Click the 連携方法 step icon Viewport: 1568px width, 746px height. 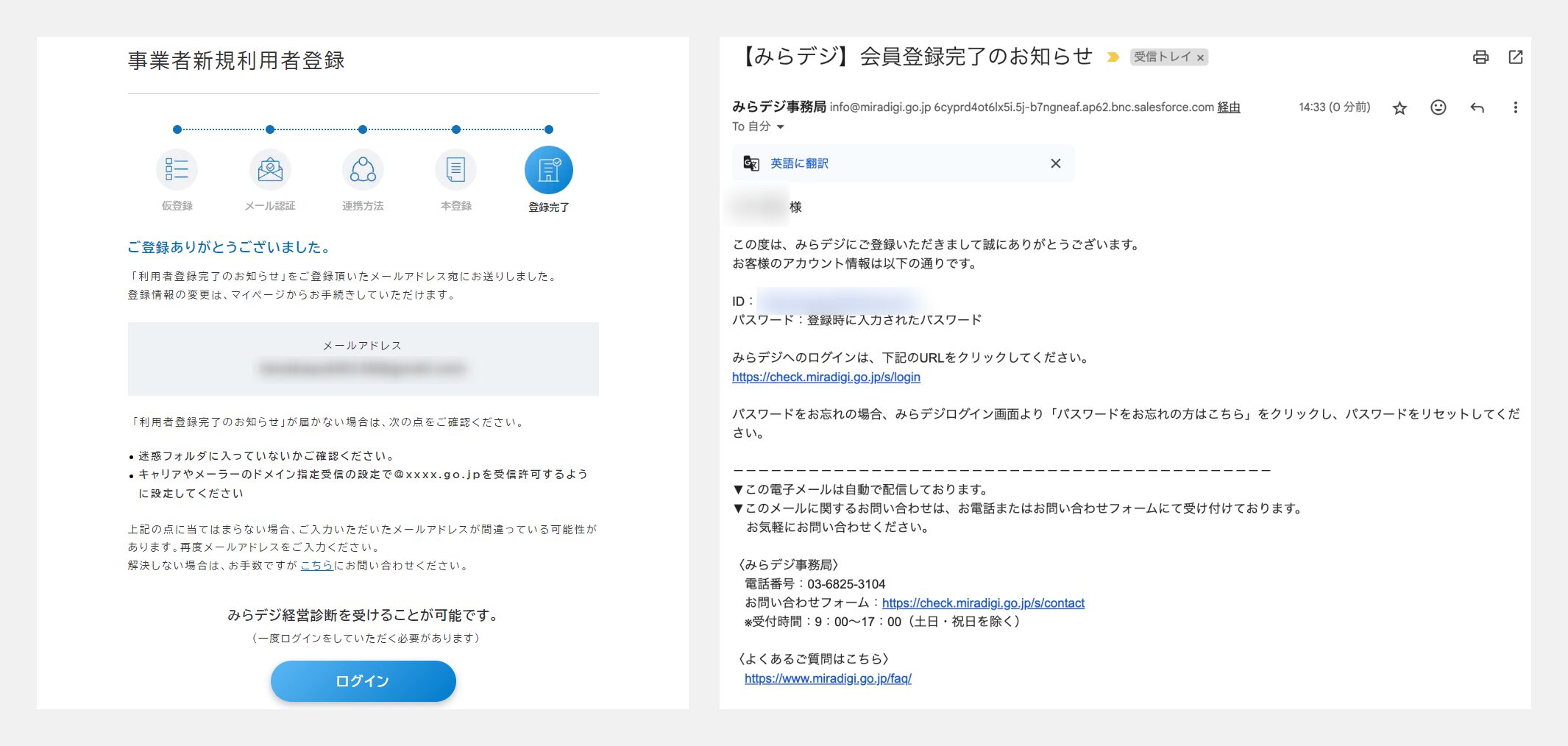(x=363, y=170)
